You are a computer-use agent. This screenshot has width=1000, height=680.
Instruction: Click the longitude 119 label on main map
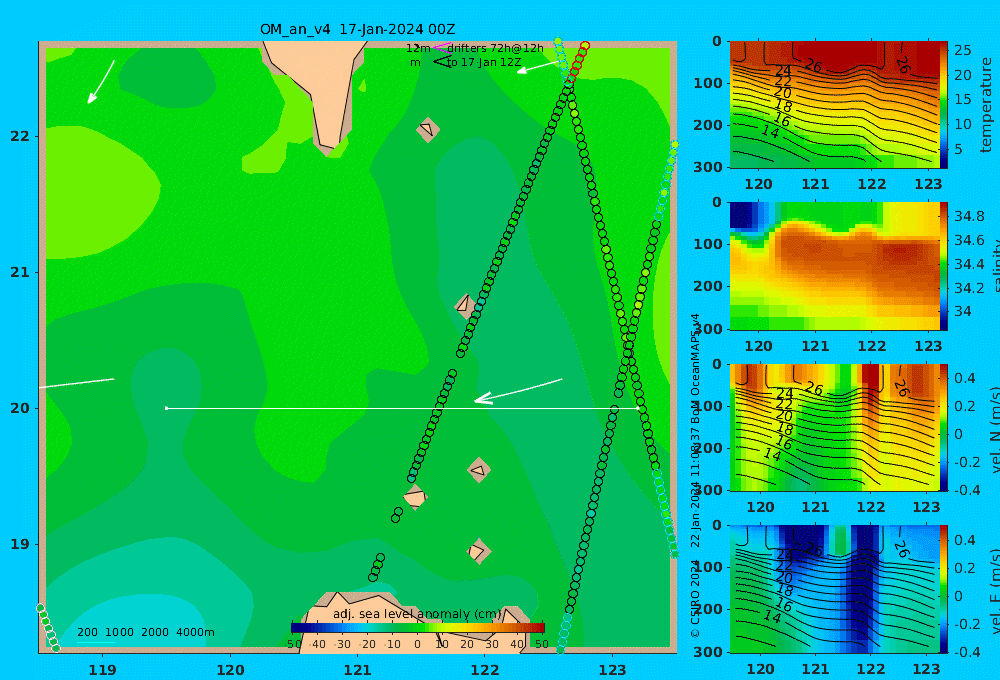click(x=103, y=670)
